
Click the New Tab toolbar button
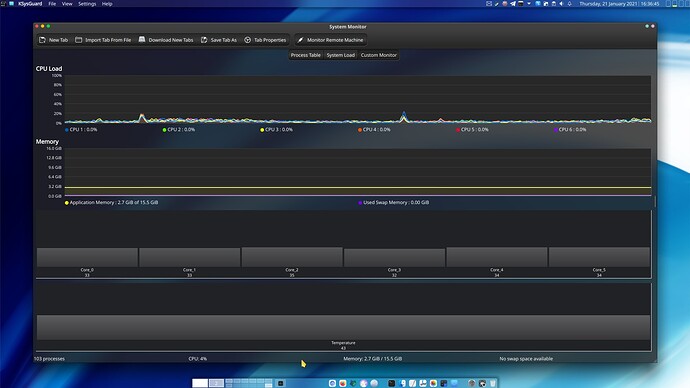(54, 40)
